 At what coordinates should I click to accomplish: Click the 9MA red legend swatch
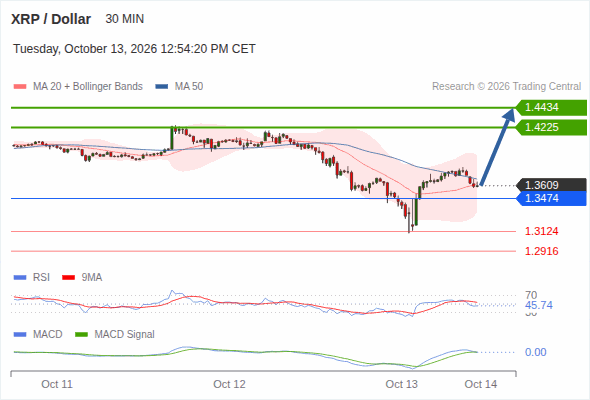click(x=68, y=278)
